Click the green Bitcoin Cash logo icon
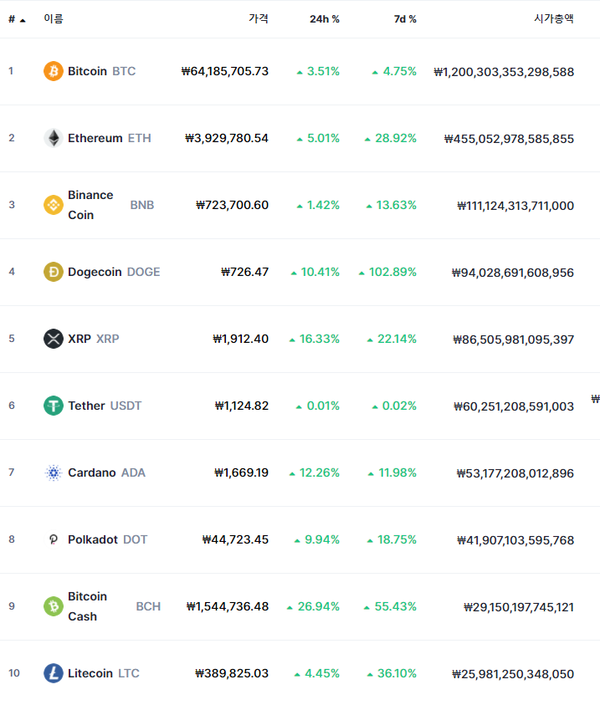This screenshot has height=705, width=600. coord(53,606)
